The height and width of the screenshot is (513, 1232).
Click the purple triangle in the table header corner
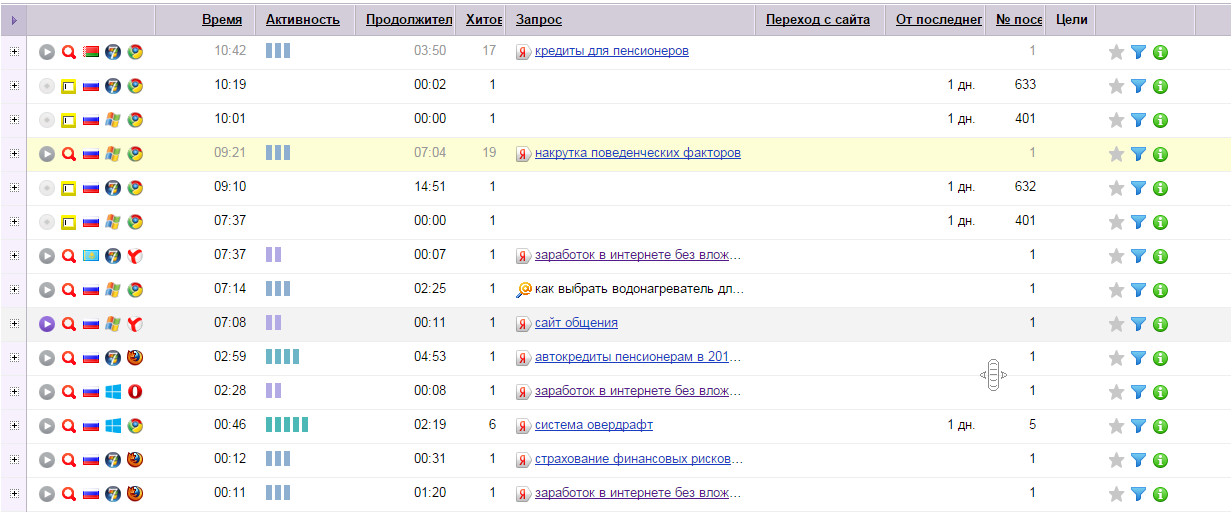point(14,20)
